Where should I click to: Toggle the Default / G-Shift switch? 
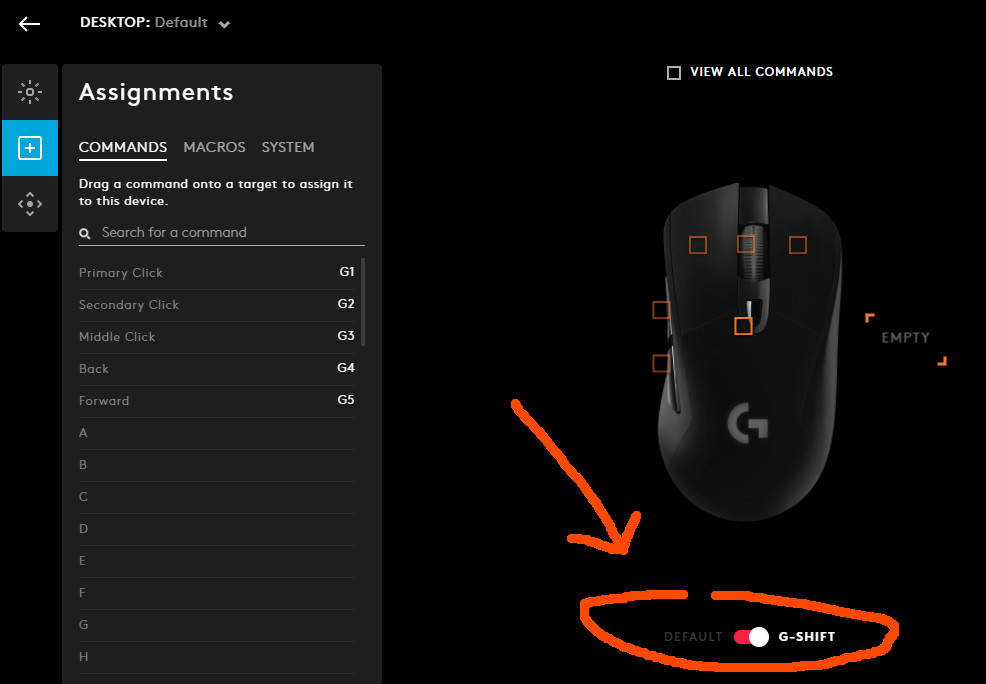coord(750,637)
